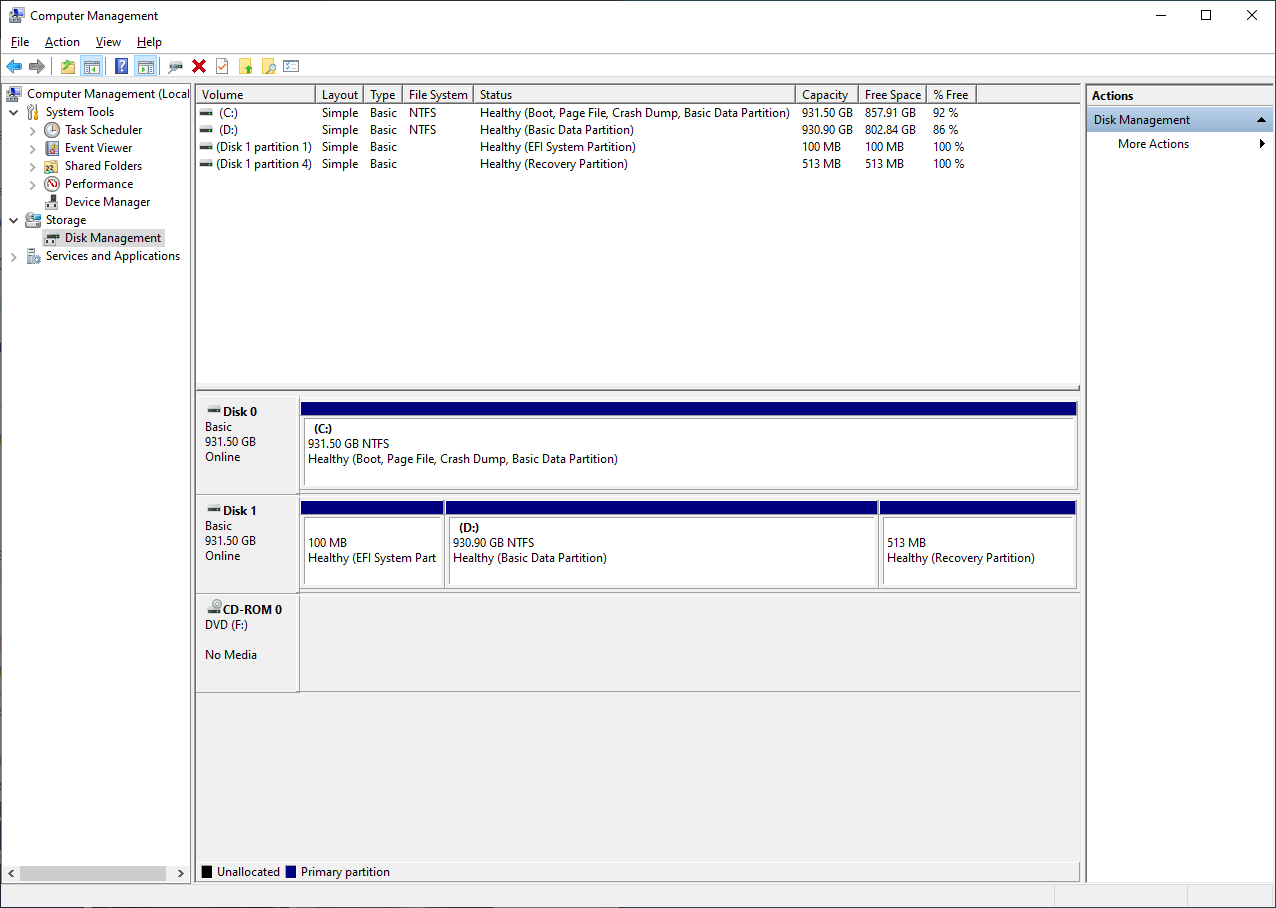The width and height of the screenshot is (1276, 908).
Task: Click the Disk Management header in the Actions pane
Action: [x=1139, y=119]
